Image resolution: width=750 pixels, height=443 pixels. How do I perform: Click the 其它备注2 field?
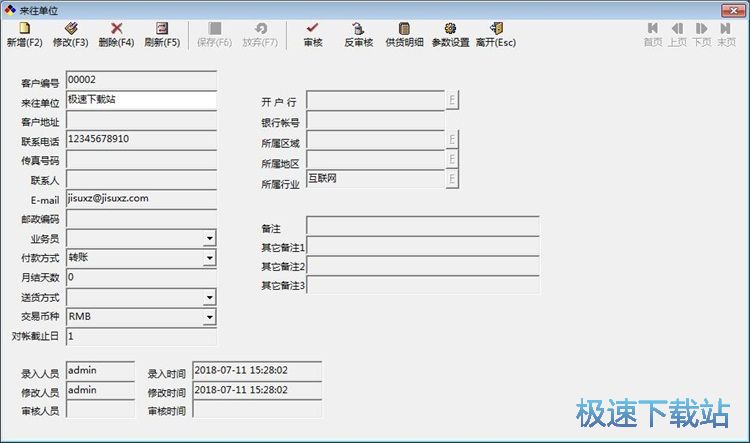[x=423, y=266]
